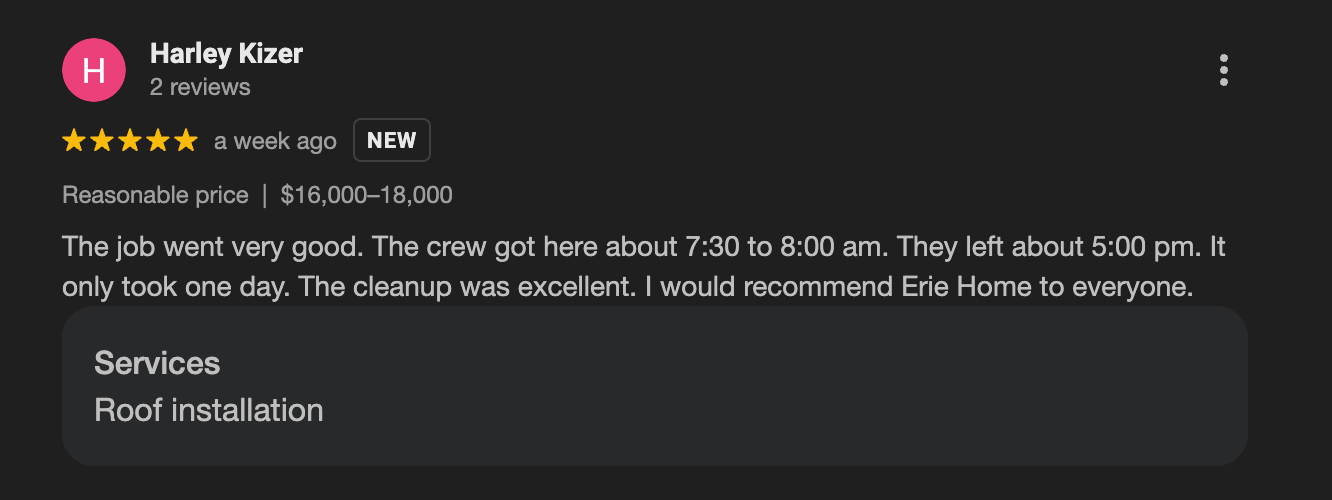Image resolution: width=1332 pixels, height=500 pixels.
Task: Select the "Reasonable price" label
Action: pyautogui.click(x=155, y=195)
